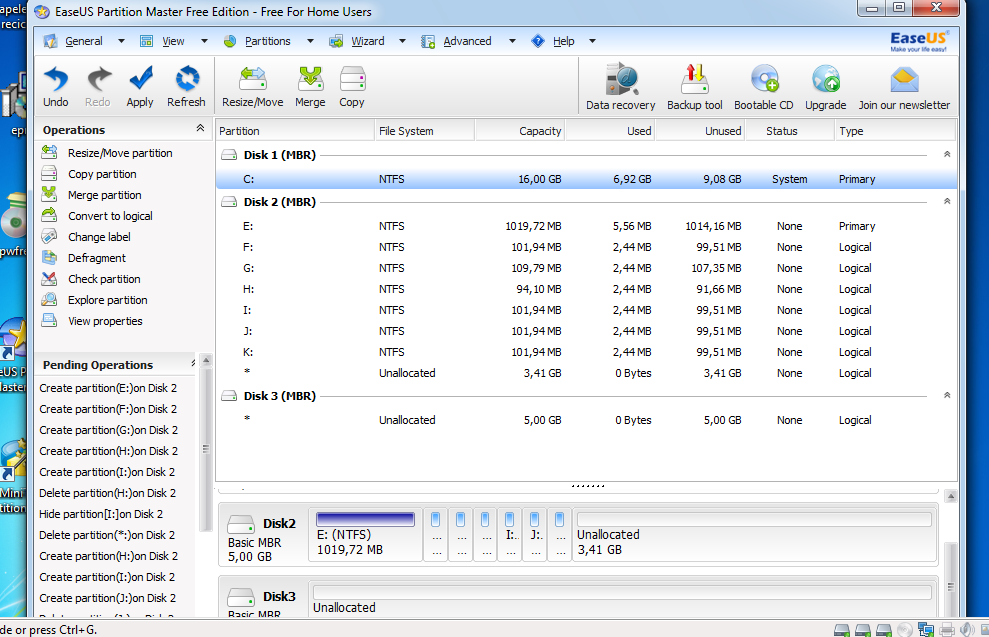This screenshot has width=989, height=637.
Task: Sort by File System column header
Action: pyautogui.click(x=424, y=131)
